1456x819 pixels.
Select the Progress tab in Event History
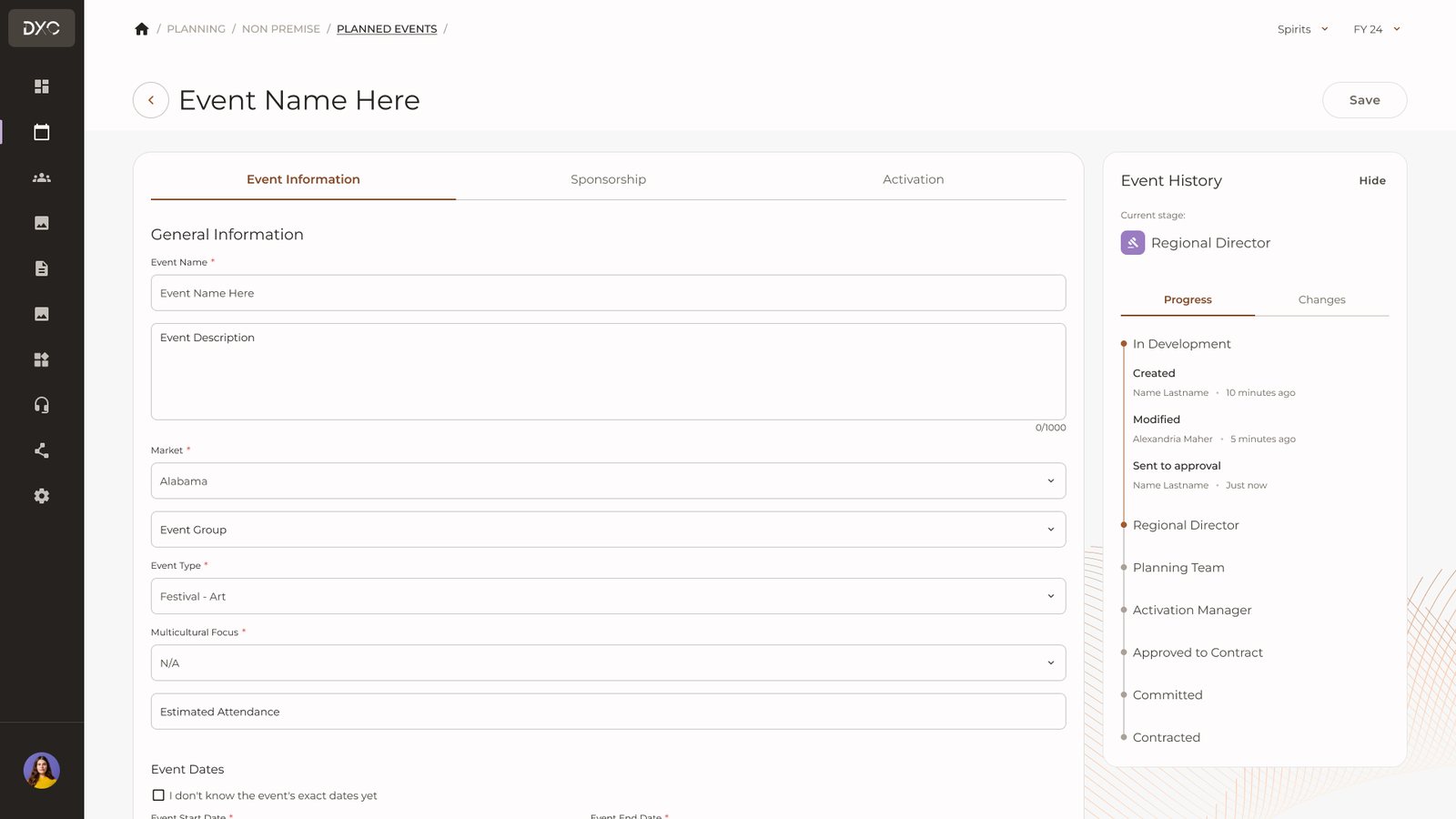(1188, 299)
